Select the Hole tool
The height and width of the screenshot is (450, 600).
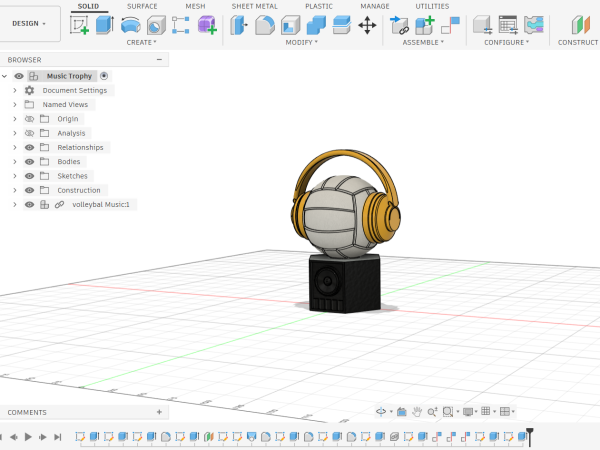pyautogui.click(x=156, y=25)
